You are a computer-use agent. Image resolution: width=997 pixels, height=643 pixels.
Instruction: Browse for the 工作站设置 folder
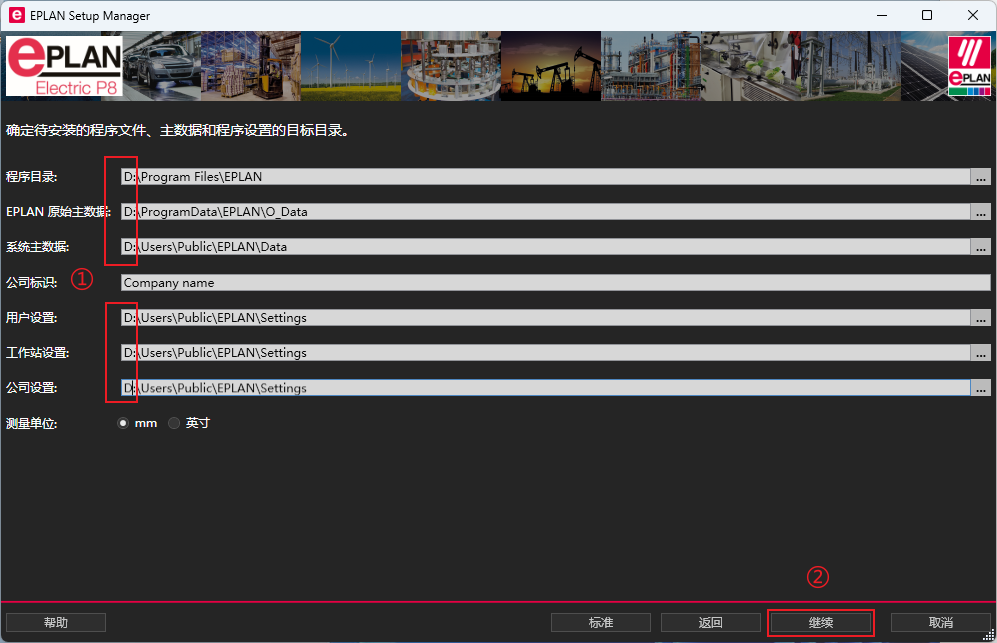(x=980, y=353)
